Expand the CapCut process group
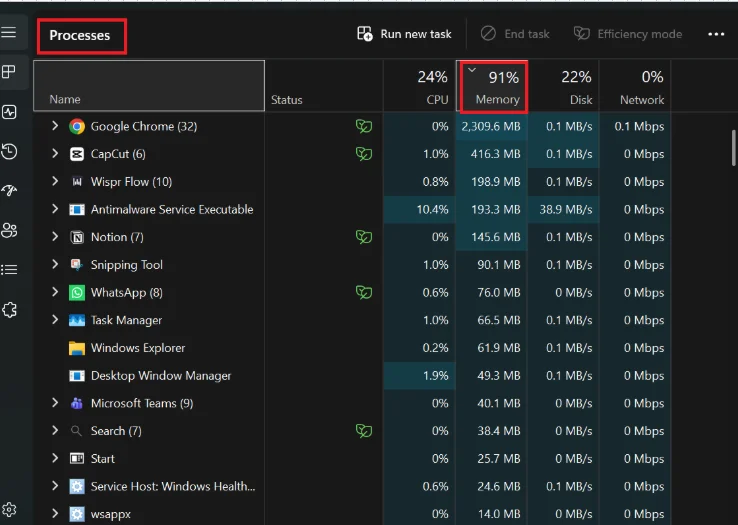Screen dimensions: 738x525 (x=55, y=153)
